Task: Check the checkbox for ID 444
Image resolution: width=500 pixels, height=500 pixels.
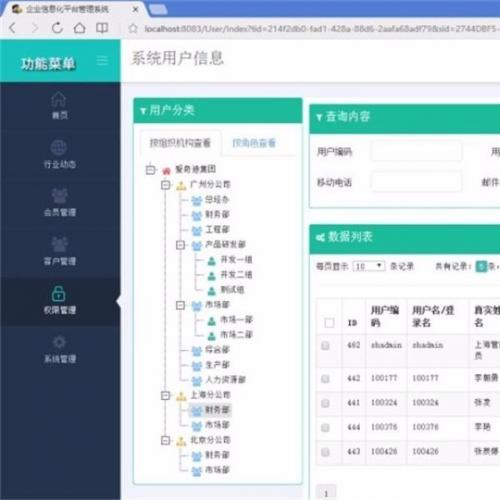Action: 325,428
